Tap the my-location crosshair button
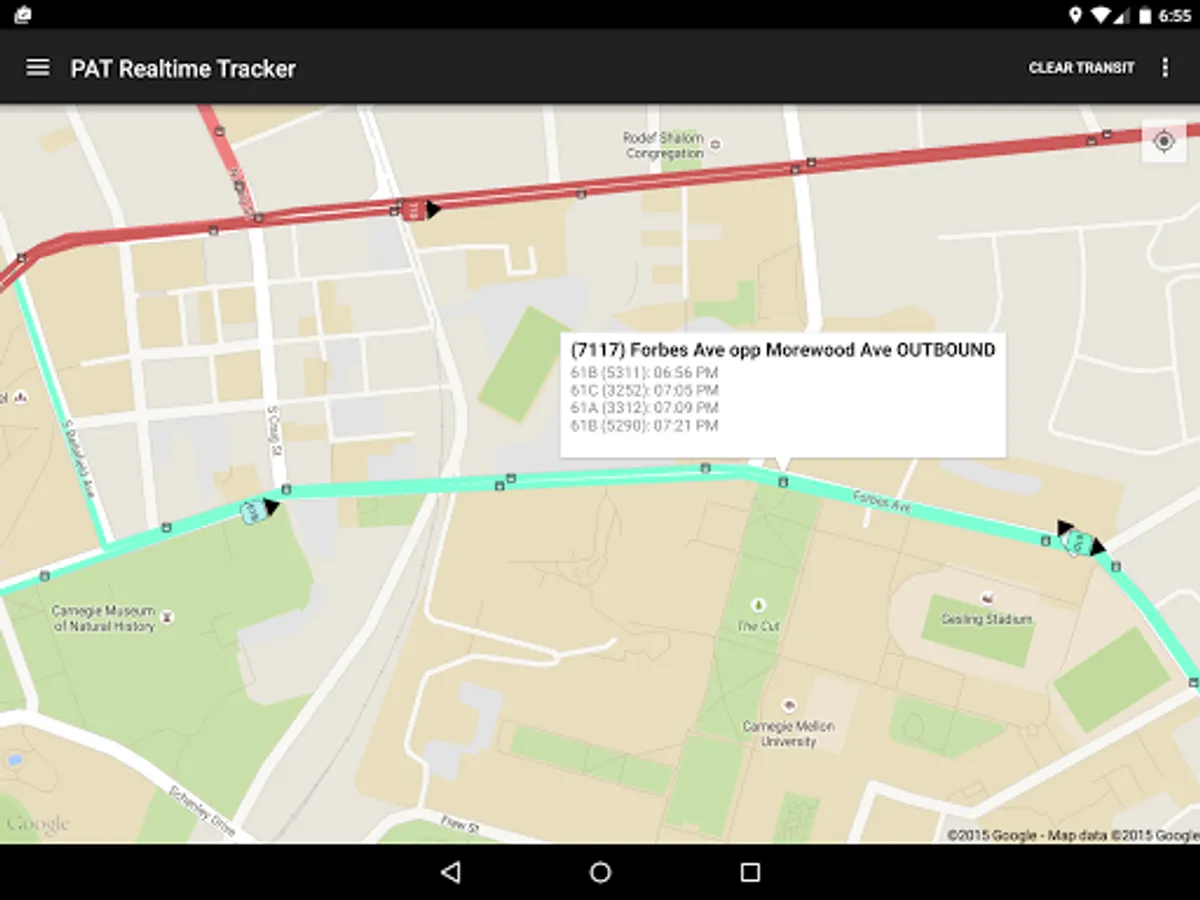This screenshot has height=900, width=1200. 1164,141
